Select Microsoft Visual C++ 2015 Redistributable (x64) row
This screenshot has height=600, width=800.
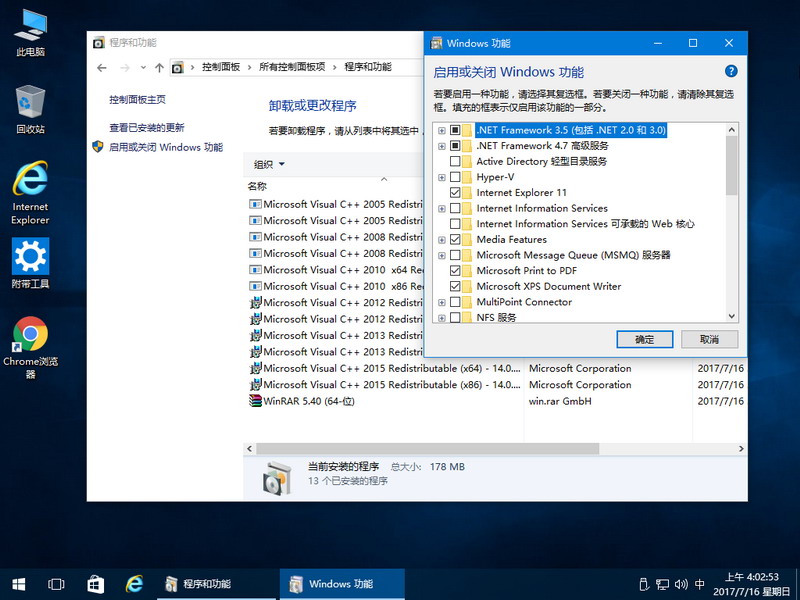click(x=495, y=368)
